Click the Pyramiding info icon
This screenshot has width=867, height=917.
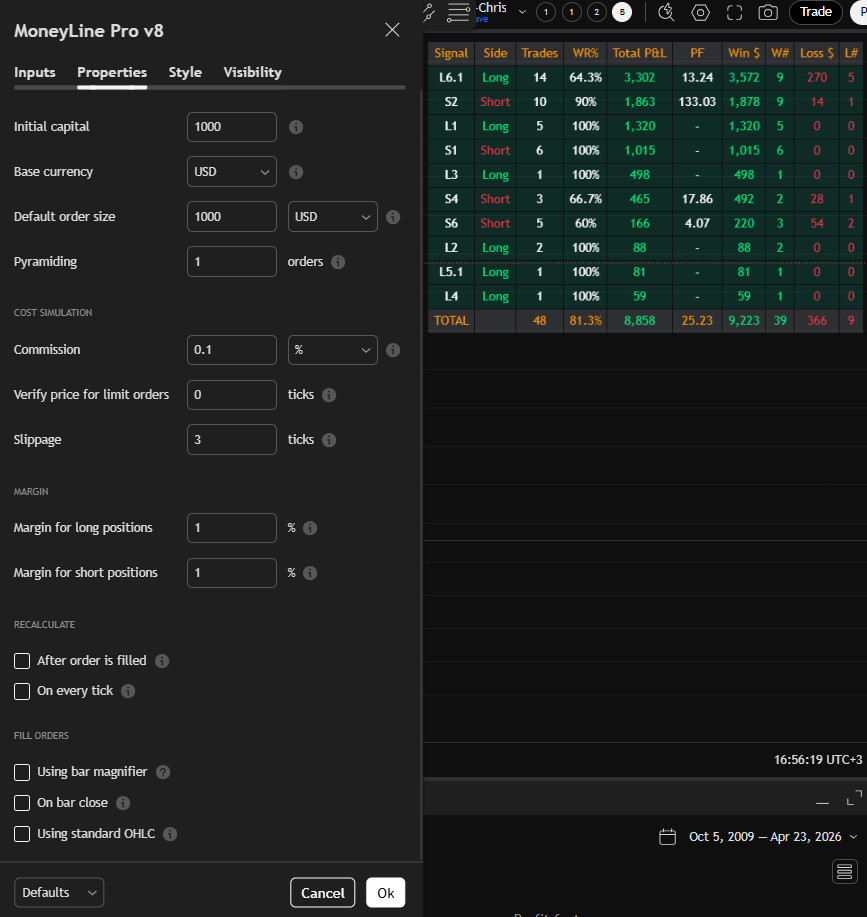click(338, 262)
